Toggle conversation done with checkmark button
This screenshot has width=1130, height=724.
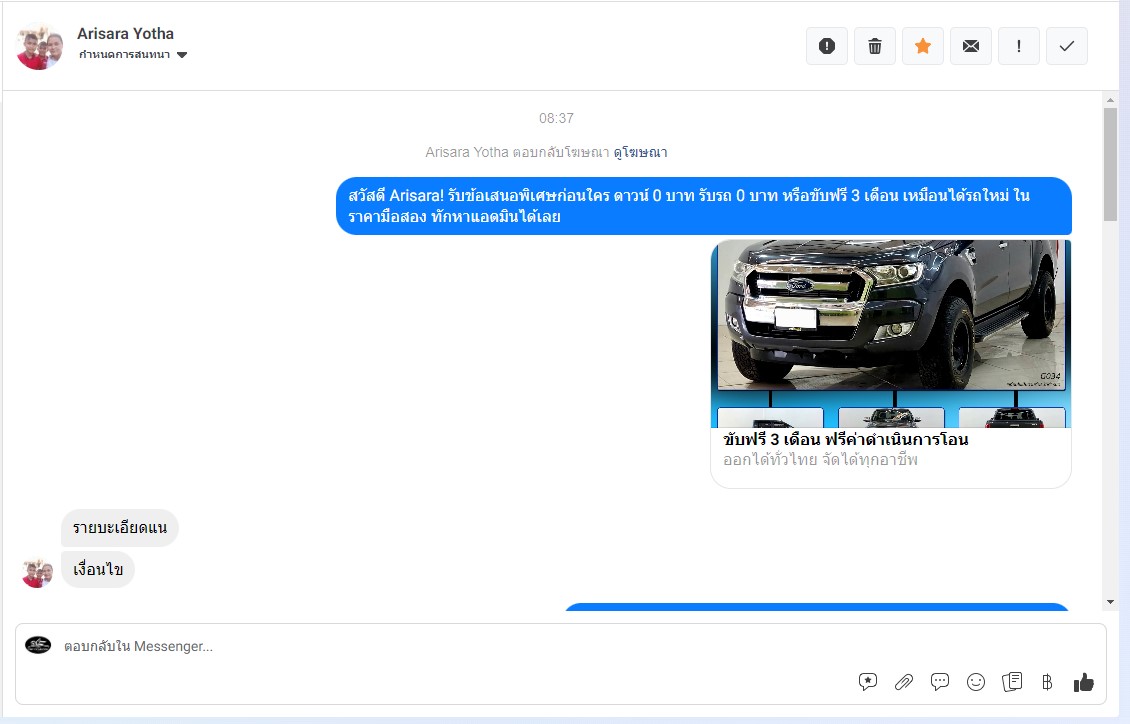pos(1067,46)
